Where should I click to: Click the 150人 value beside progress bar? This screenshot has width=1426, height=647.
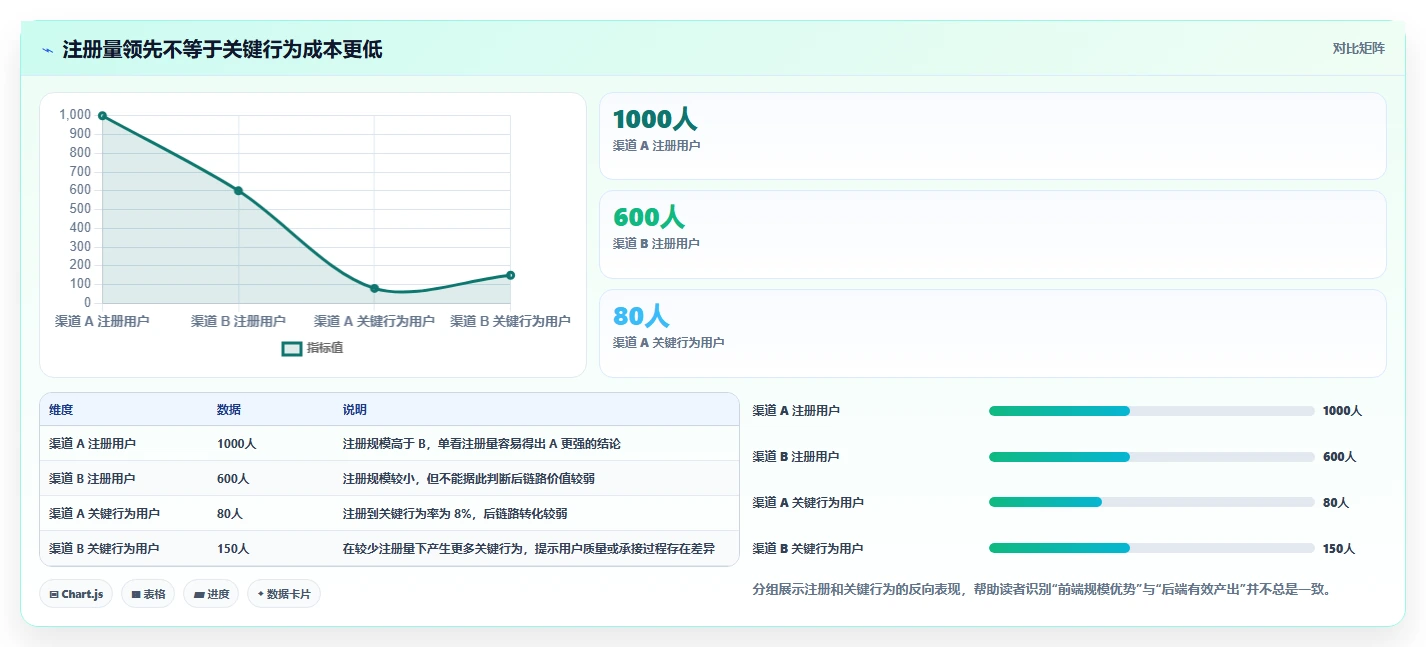tap(1339, 549)
